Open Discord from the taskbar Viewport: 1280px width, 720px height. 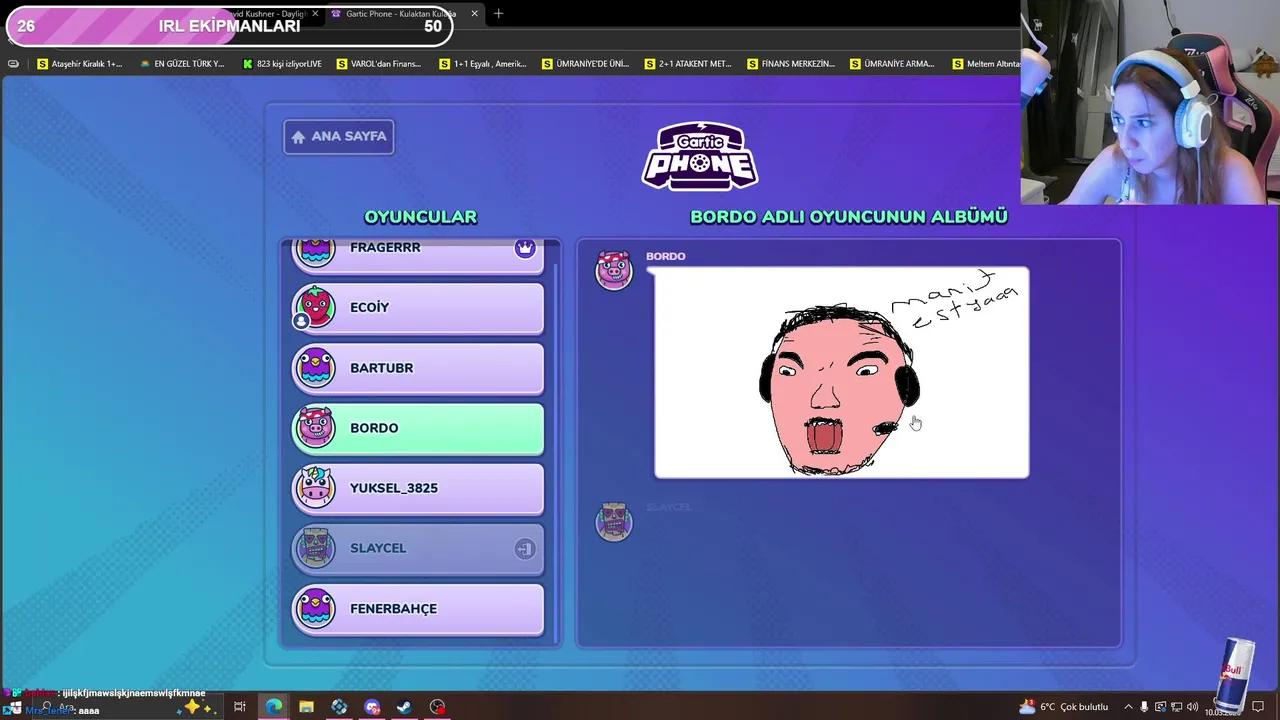tap(371, 707)
